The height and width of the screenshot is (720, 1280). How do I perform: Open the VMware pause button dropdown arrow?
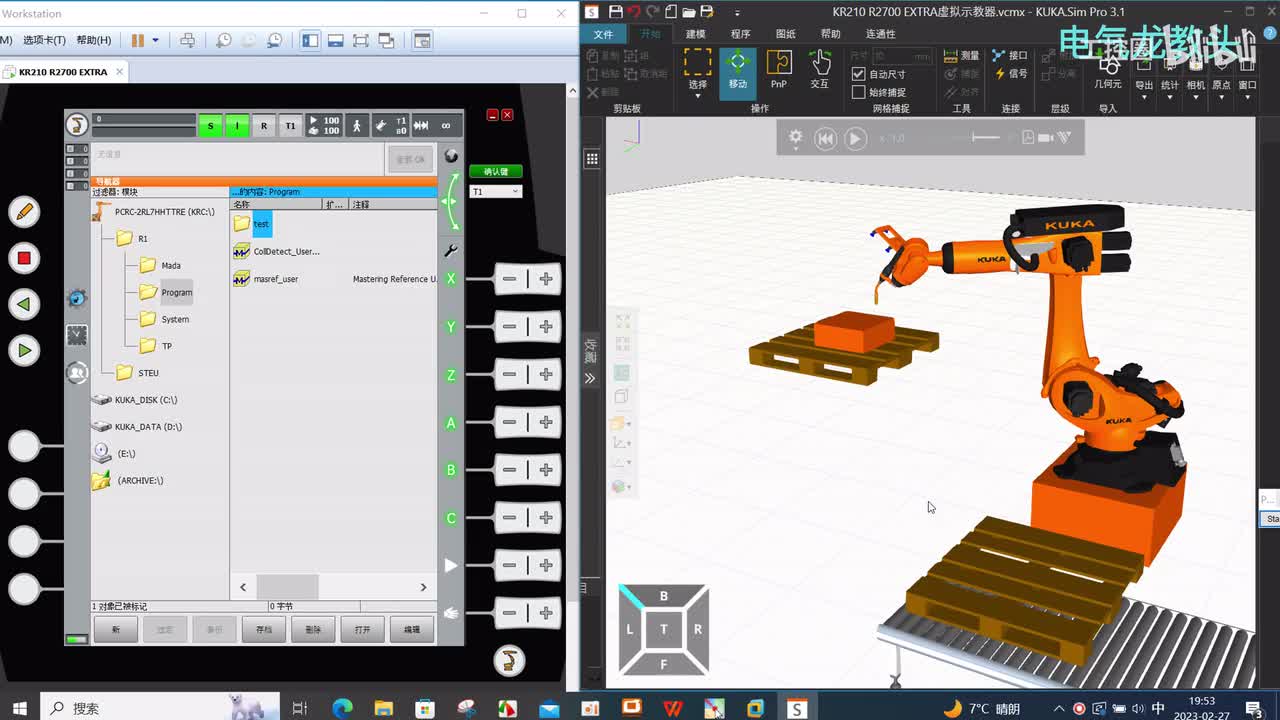(155, 40)
